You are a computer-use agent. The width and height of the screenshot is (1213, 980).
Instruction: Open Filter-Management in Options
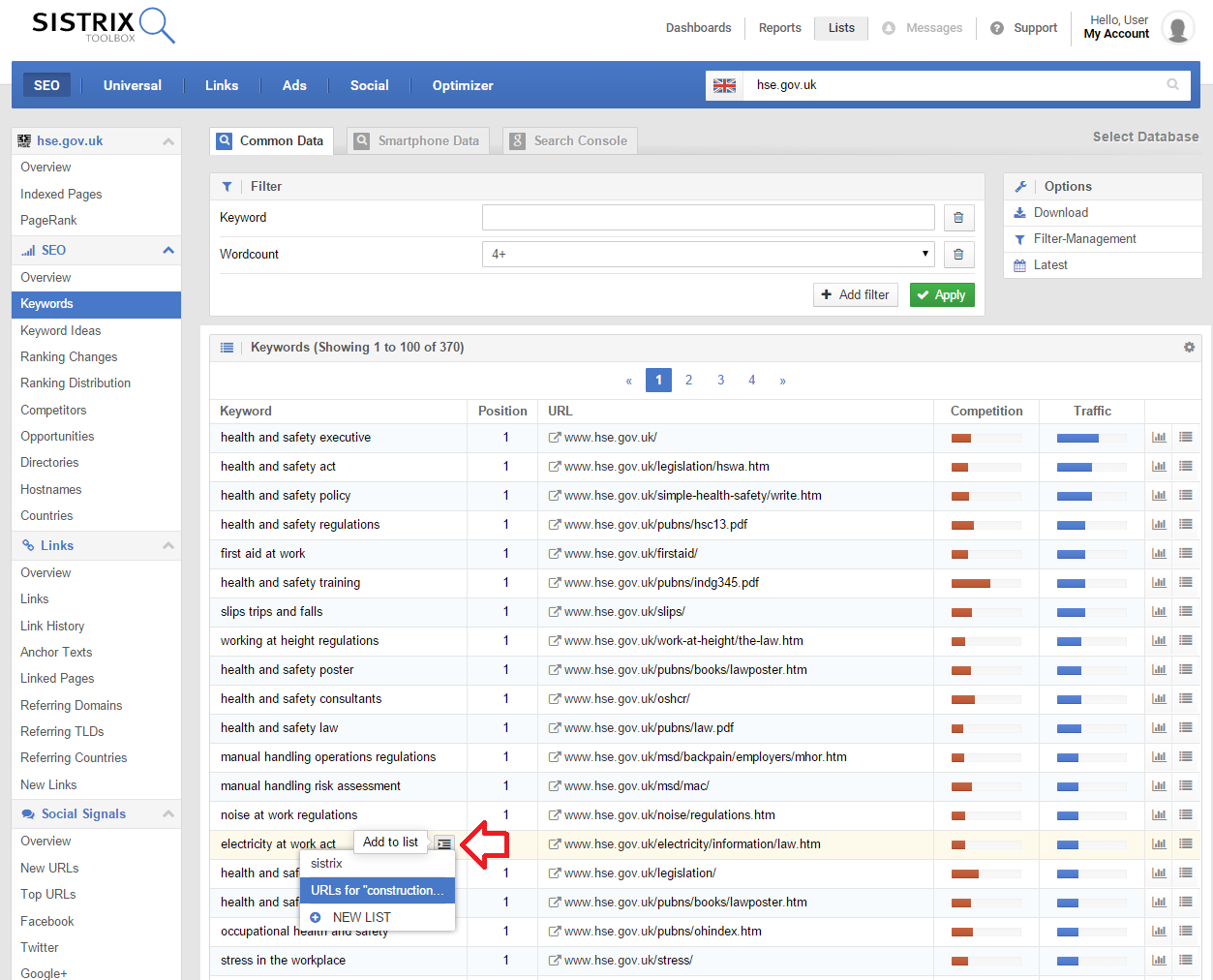(x=1084, y=239)
